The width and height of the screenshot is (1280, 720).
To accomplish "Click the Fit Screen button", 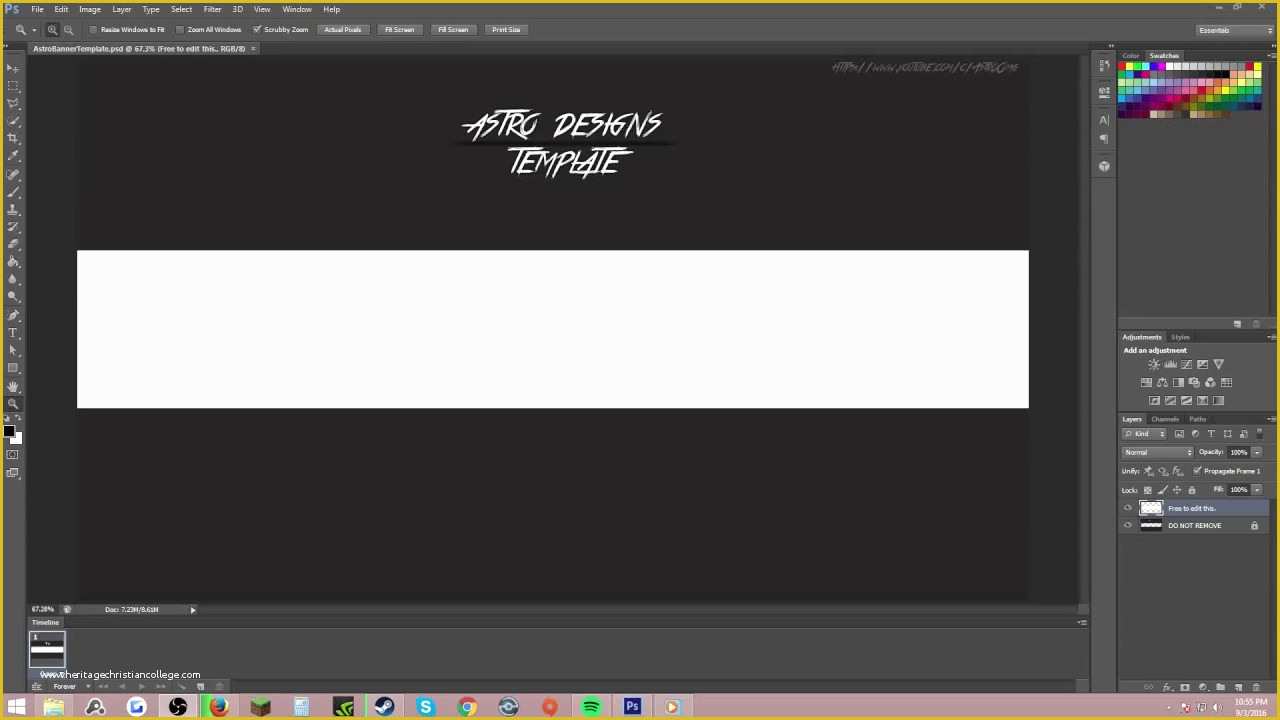I will [399, 30].
